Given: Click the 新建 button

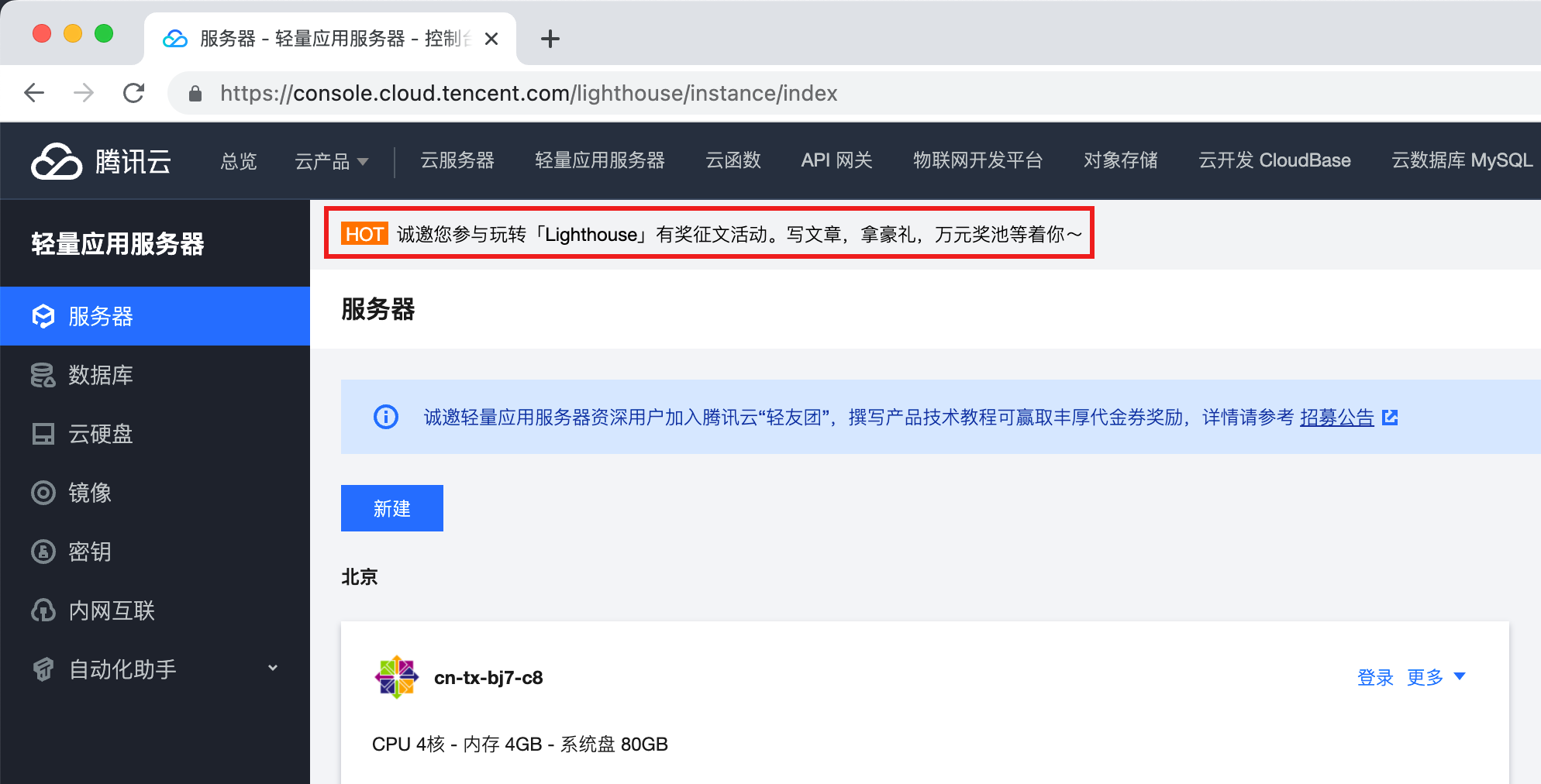Looking at the screenshot, I should [x=392, y=508].
